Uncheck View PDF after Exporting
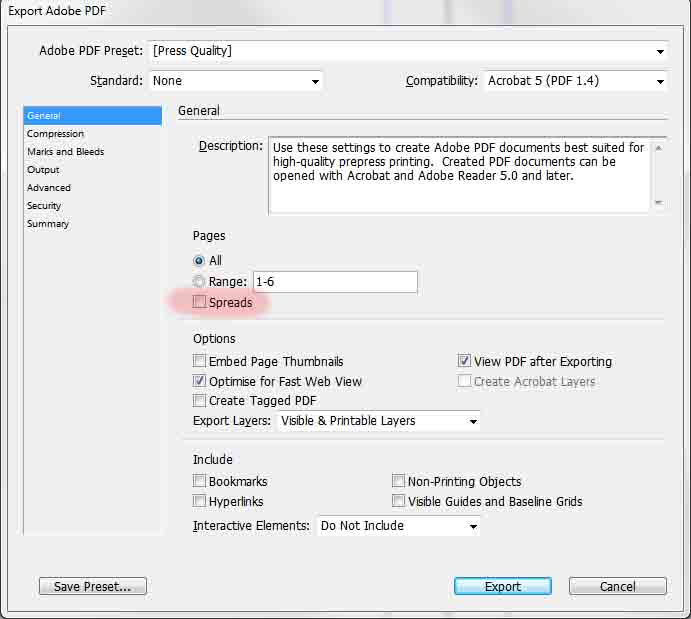691x619 pixels. pyautogui.click(x=464, y=361)
